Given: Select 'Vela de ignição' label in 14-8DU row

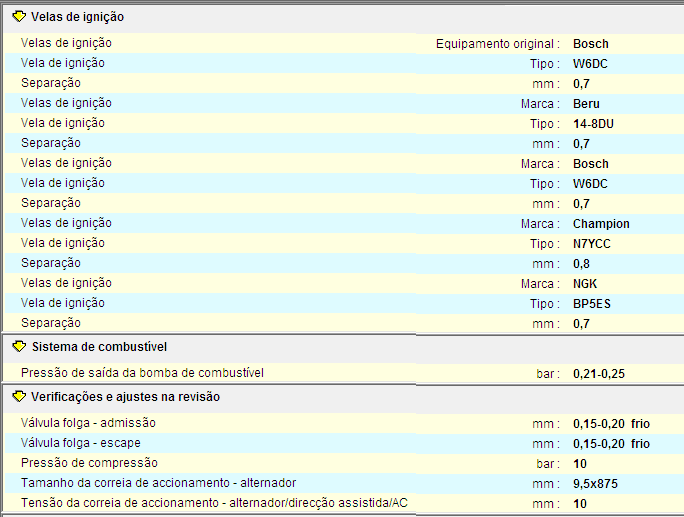Looking at the screenshot, I should point(63,123).
